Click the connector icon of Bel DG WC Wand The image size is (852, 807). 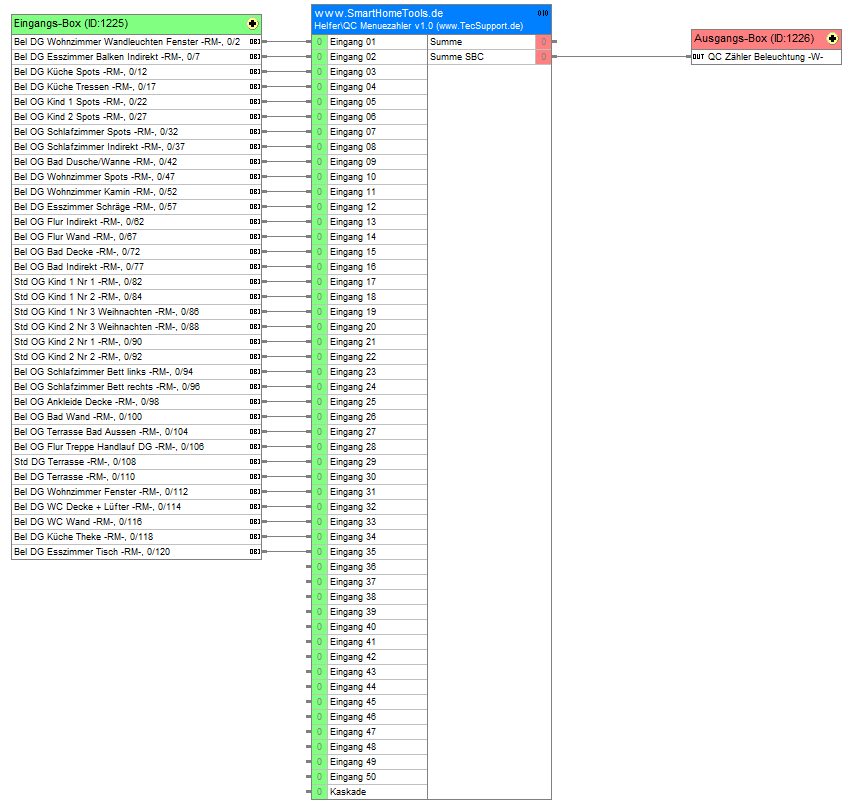point(254,522)
